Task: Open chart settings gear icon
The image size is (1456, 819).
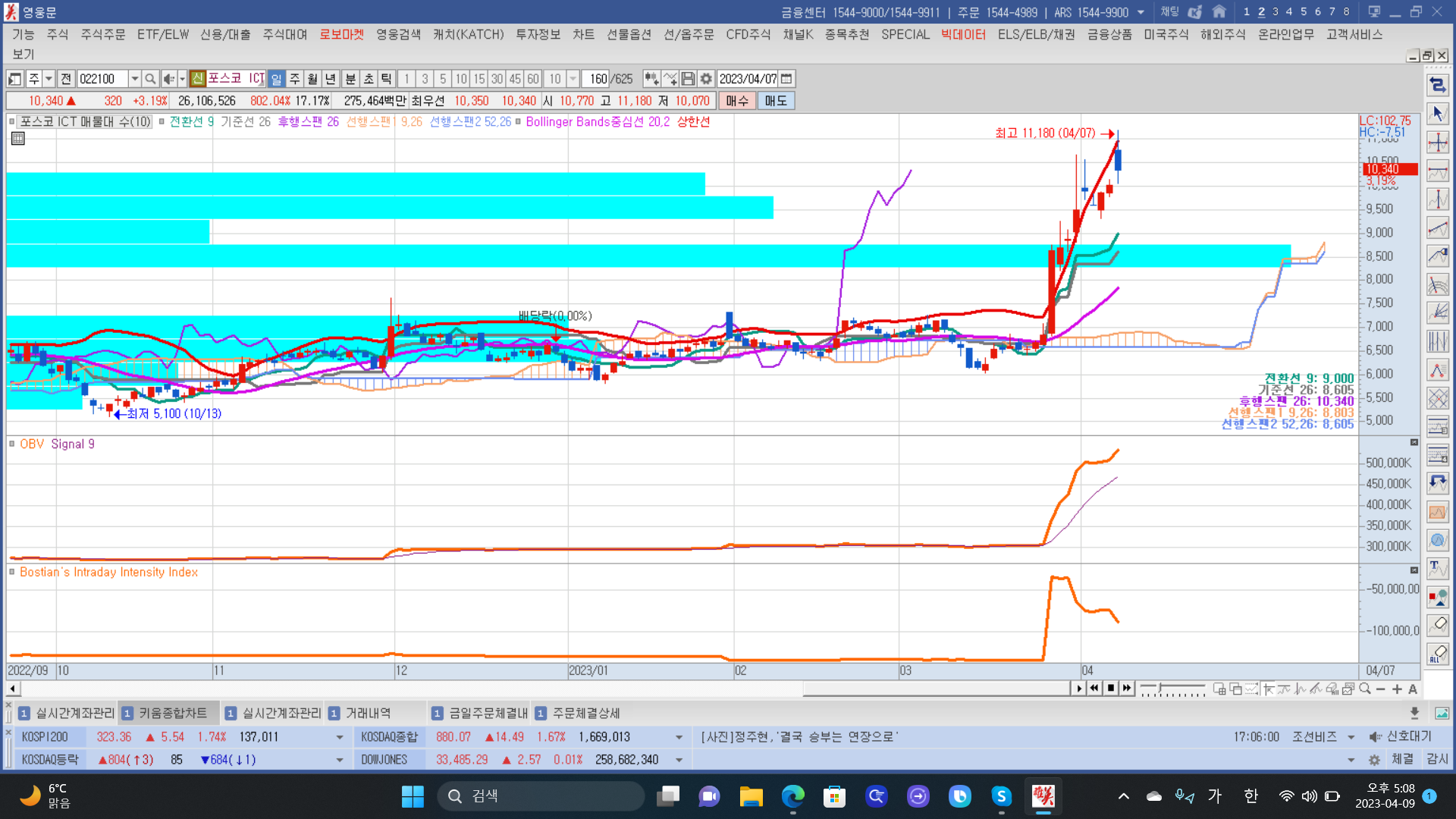Action: [x=706, y=79]
